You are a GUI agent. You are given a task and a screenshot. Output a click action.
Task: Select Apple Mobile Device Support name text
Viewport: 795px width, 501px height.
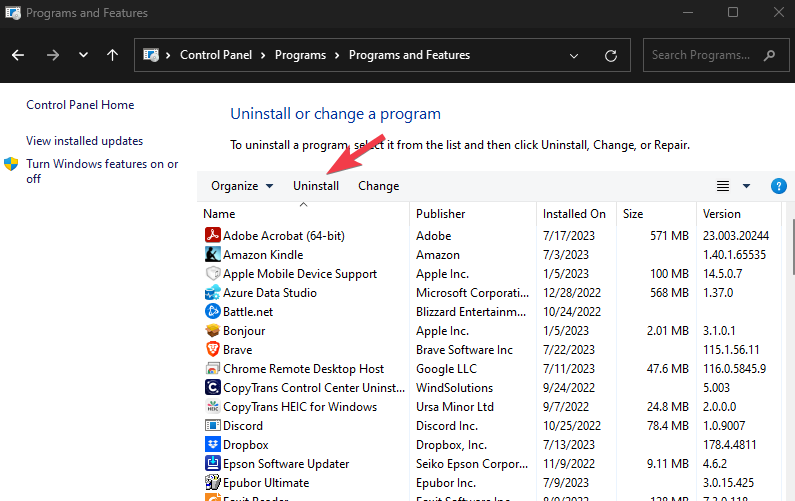pos(300,274)
